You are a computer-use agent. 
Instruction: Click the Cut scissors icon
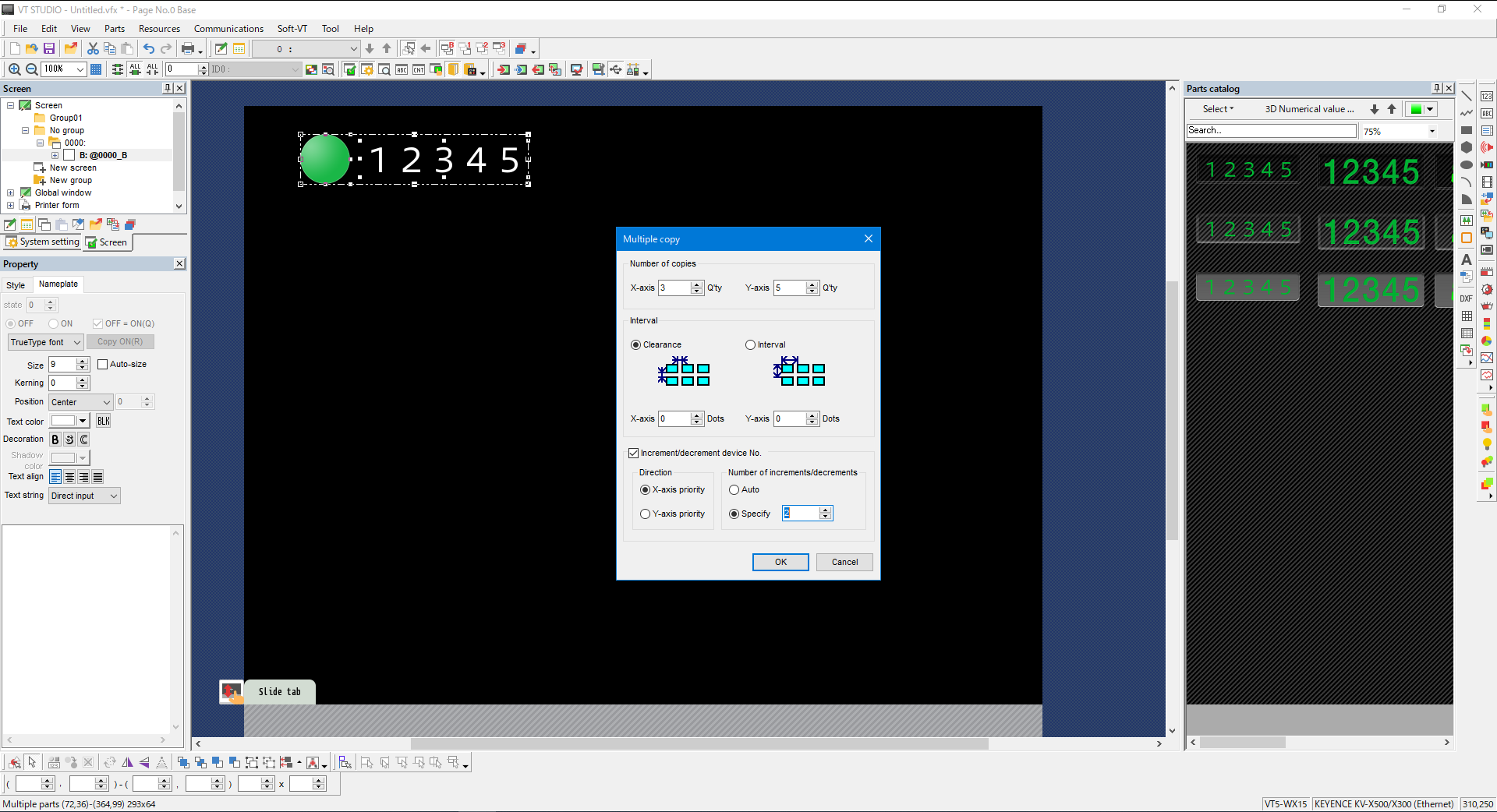[93, 48]
